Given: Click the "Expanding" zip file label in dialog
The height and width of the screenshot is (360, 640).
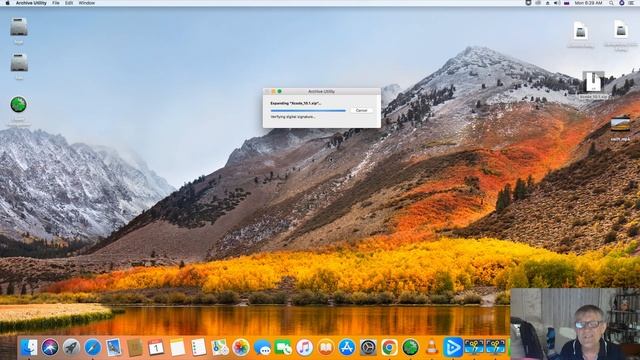Looking at the screenshot, I should (x=296, y=103).
